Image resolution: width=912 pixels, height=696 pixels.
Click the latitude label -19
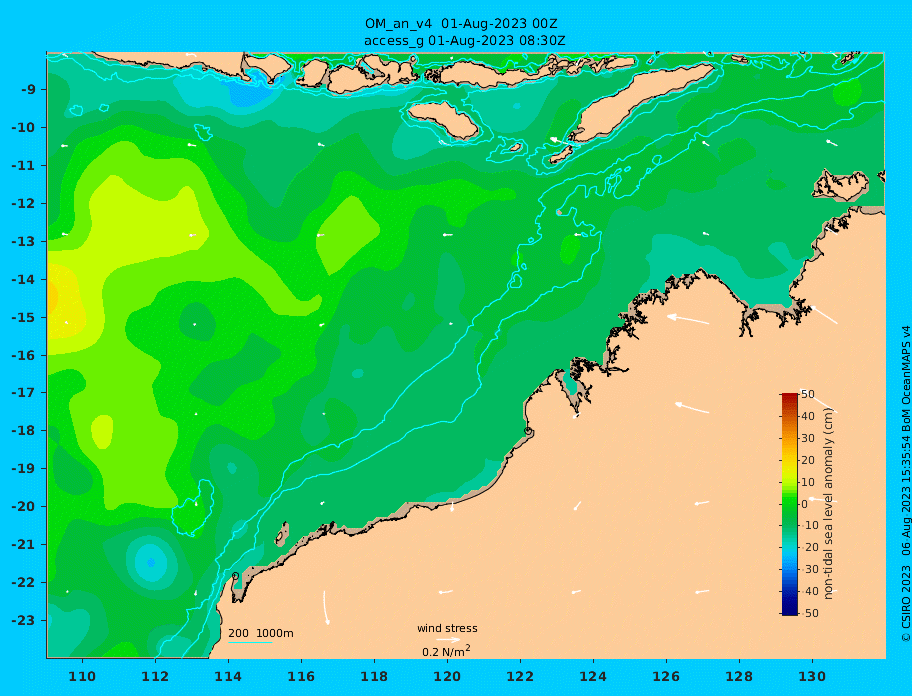[x=24, y=469]
